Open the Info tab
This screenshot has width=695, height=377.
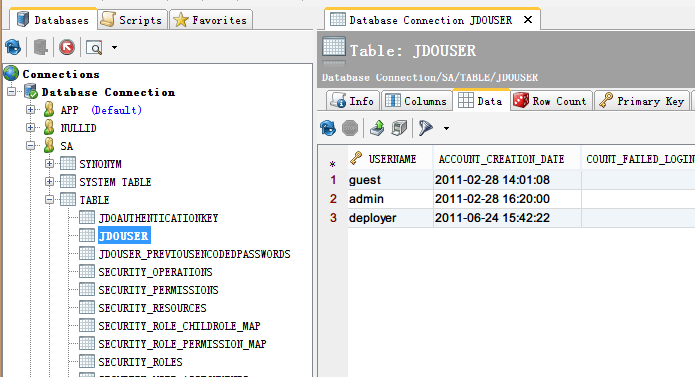[x=353, y=101]
